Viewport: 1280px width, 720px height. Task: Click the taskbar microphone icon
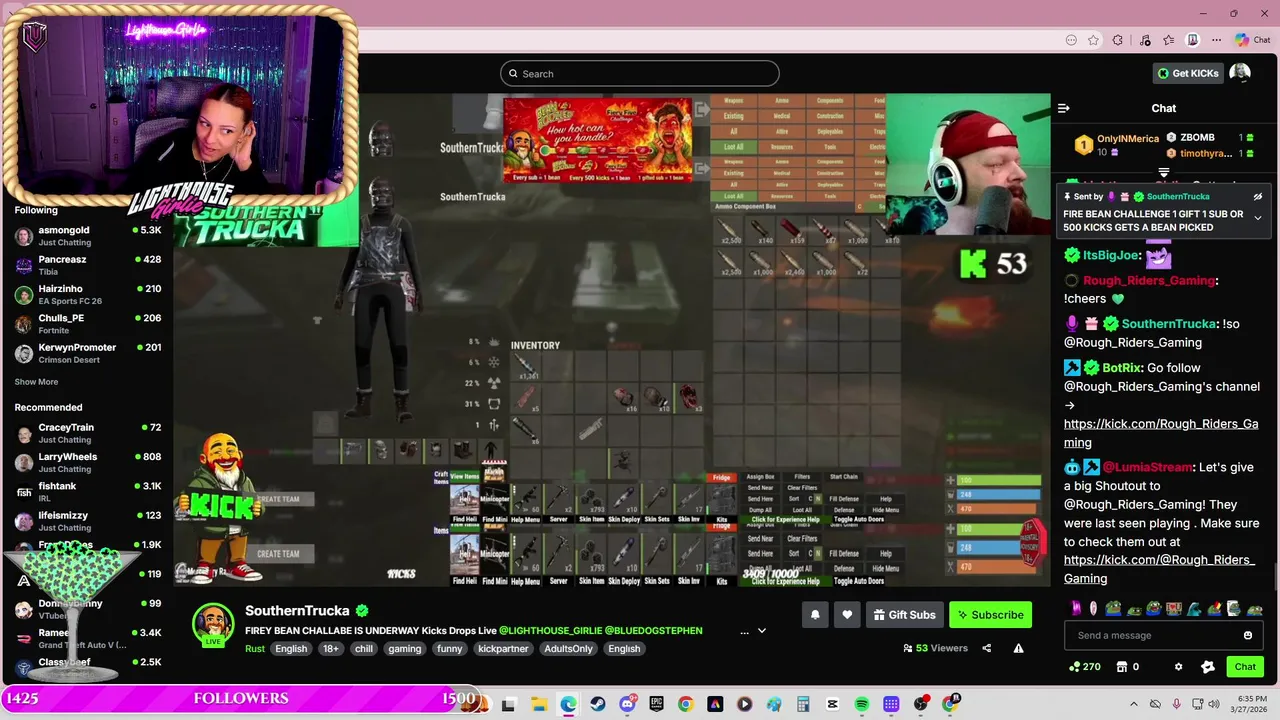click(1177, 704)
